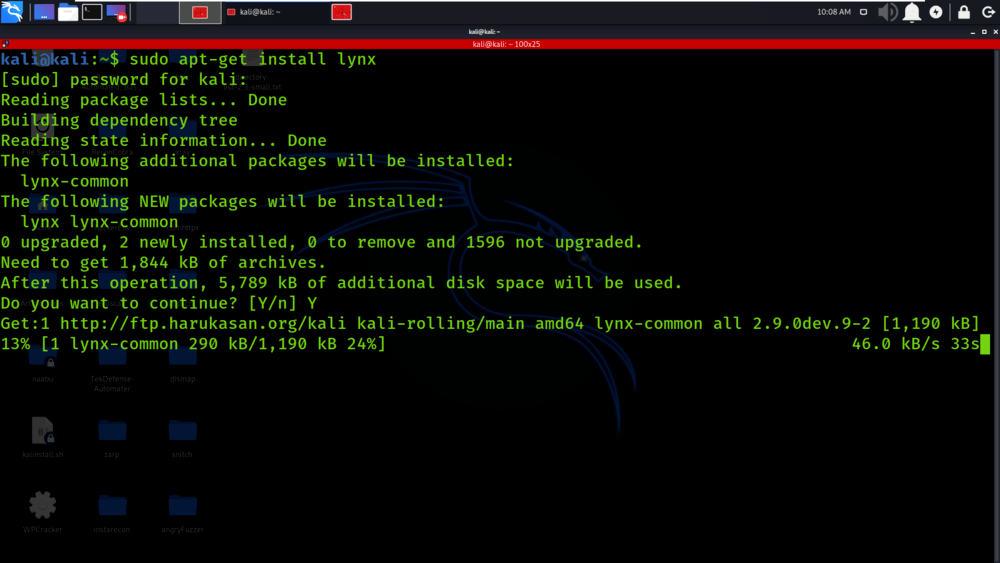Click 'Building dependency tree' line

(119, 121)
